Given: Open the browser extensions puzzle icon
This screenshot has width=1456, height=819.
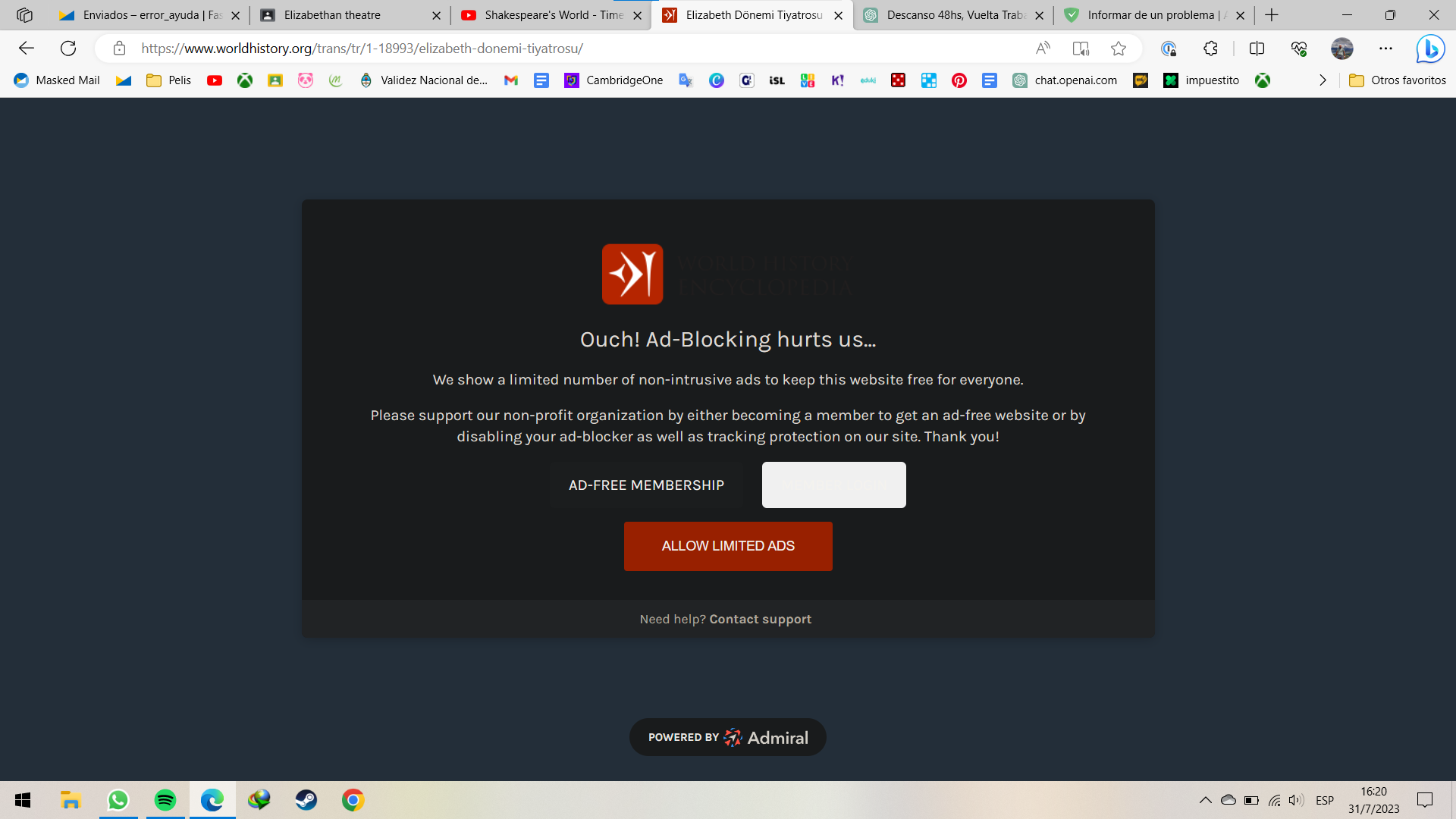Looking at the screenshot, I should 1210,49.
